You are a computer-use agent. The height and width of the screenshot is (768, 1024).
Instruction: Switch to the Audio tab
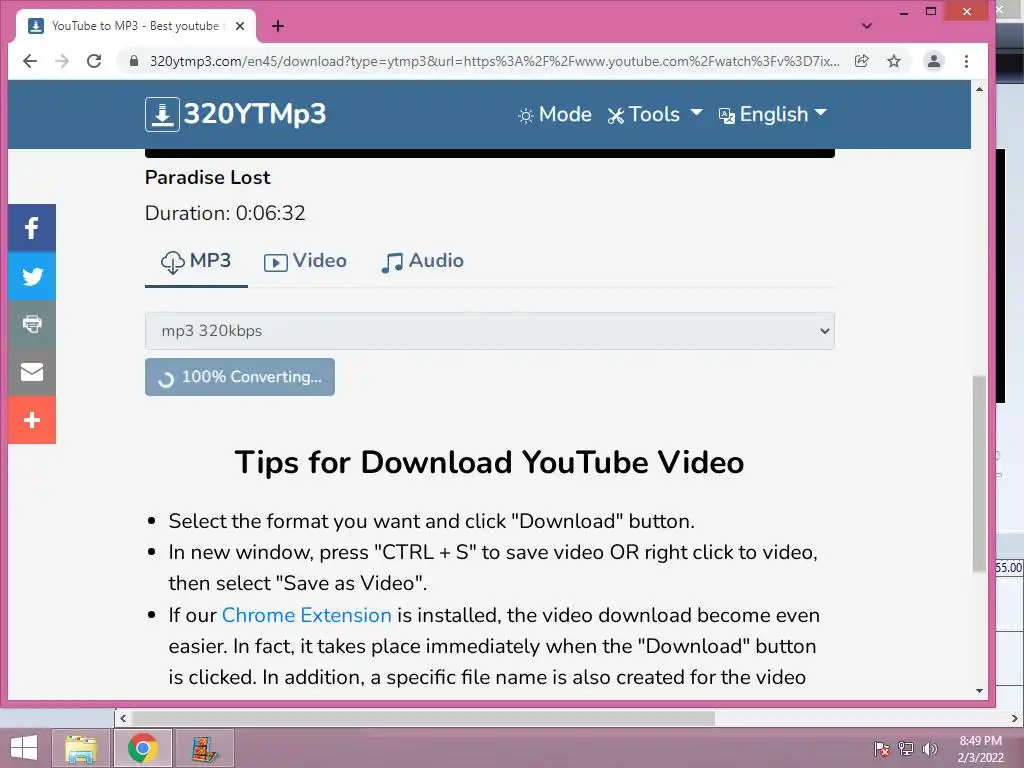[423, 261]
